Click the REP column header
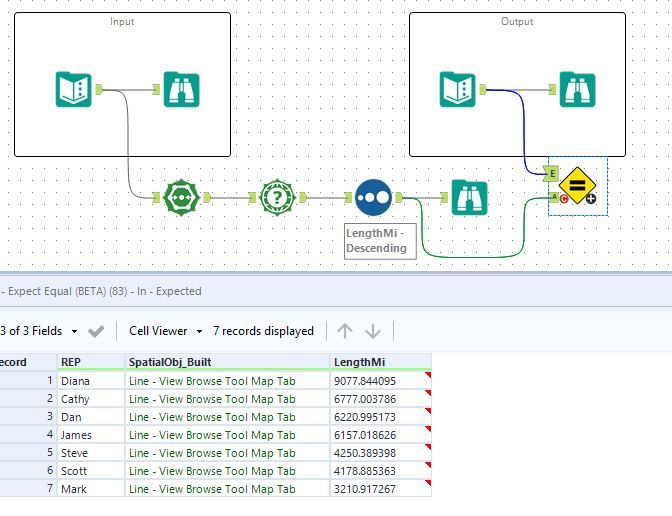 click(91, 362)
